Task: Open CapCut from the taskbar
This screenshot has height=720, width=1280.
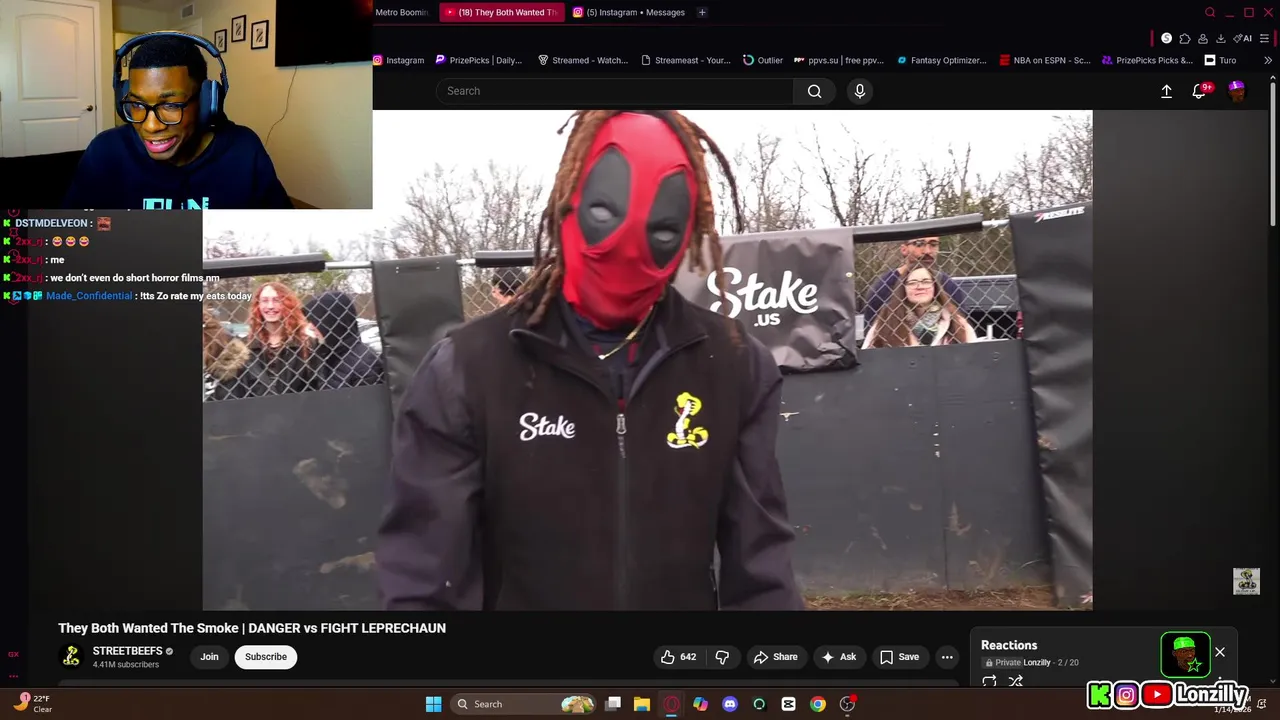Action: coord(788,704)
